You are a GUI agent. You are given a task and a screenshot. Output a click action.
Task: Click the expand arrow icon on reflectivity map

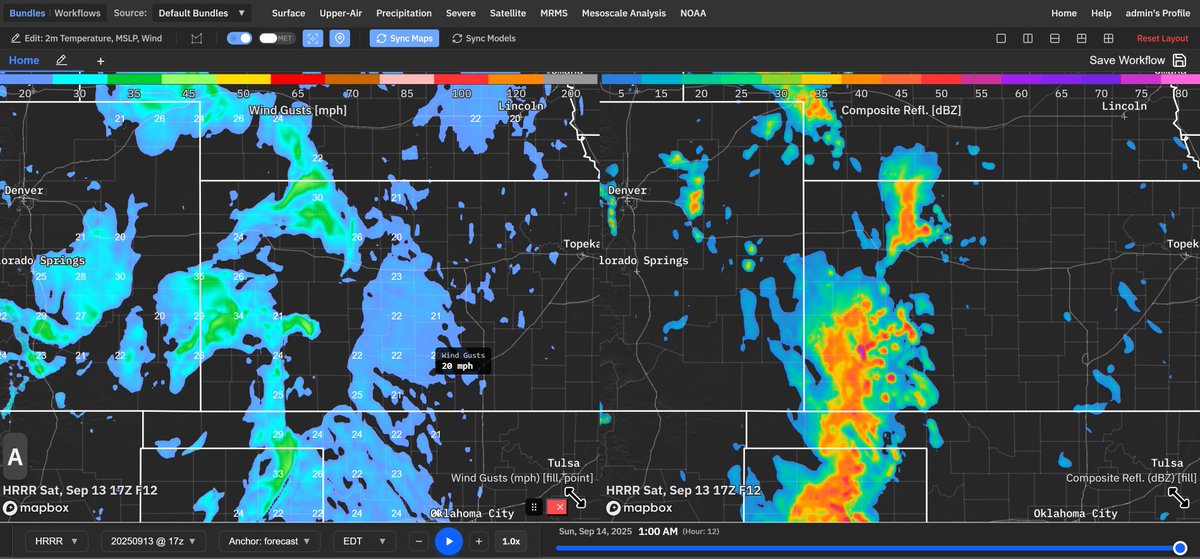1177,497
